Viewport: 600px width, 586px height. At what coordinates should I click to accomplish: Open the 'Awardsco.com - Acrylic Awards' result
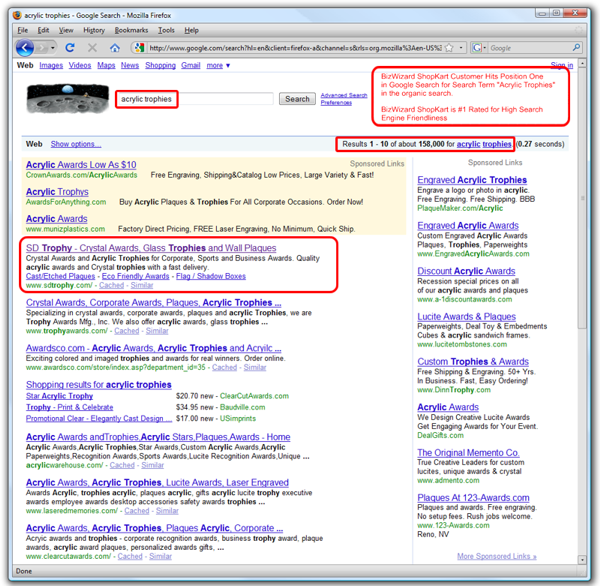click(153, 348)
